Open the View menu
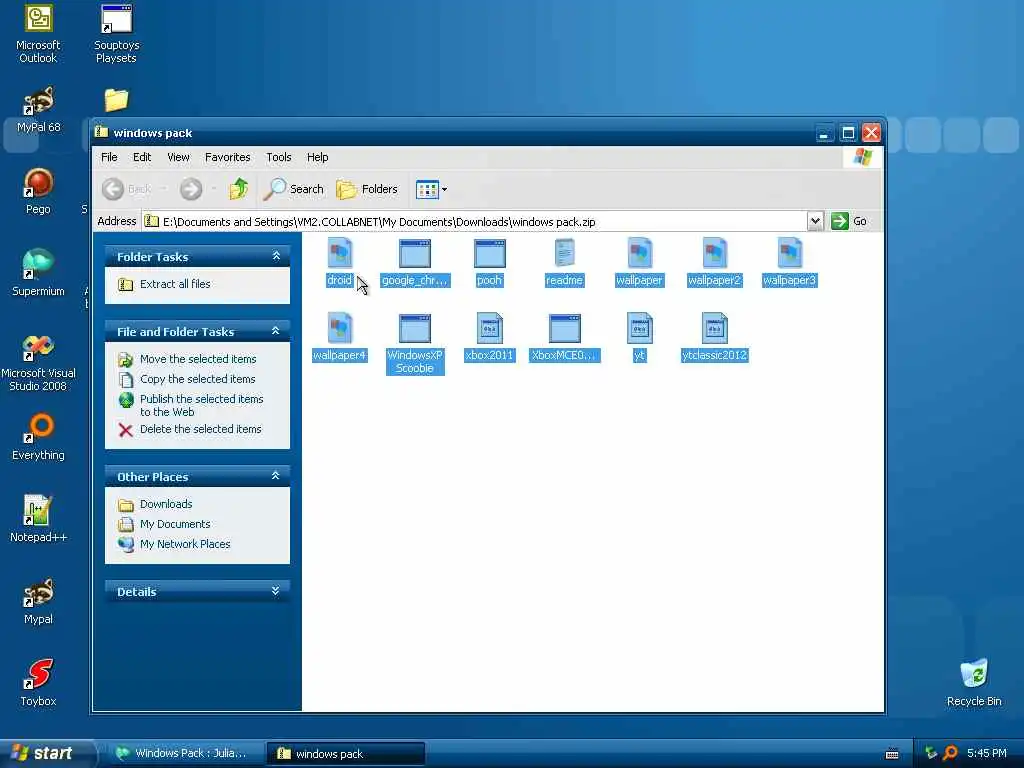Screen dimensions: 1024x768 pyautogui.click(x=178, y=157)
